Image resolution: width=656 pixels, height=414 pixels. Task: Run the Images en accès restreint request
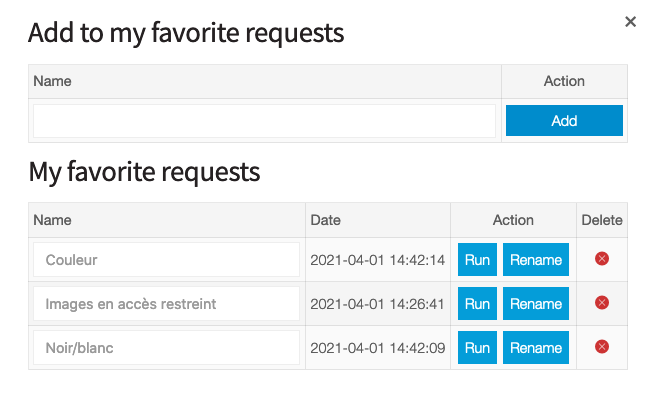tap(477, 304)
